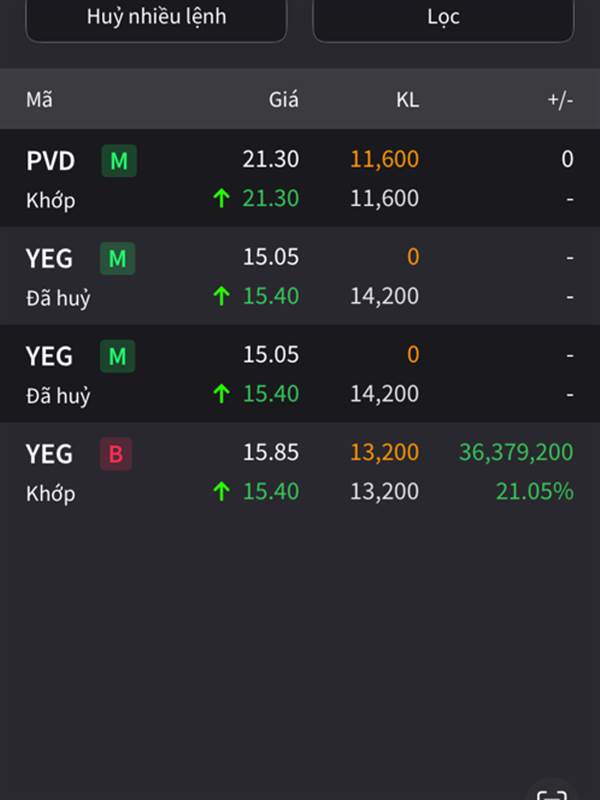This screenshot has height=800, width=600.
Task: Click the green M badge on PVD row
Action: pos(119,161)
